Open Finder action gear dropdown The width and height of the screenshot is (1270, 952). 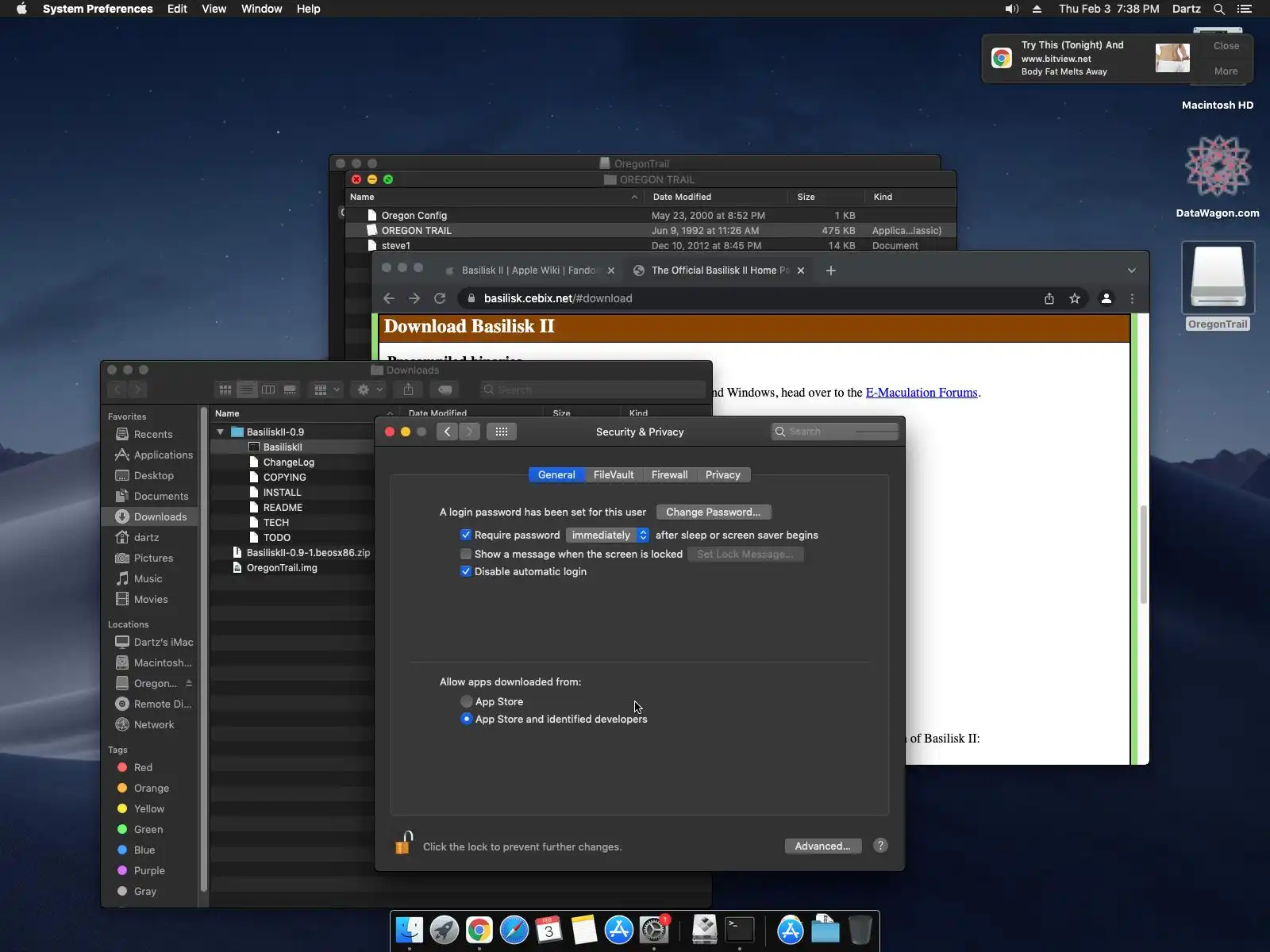point(370,390)
